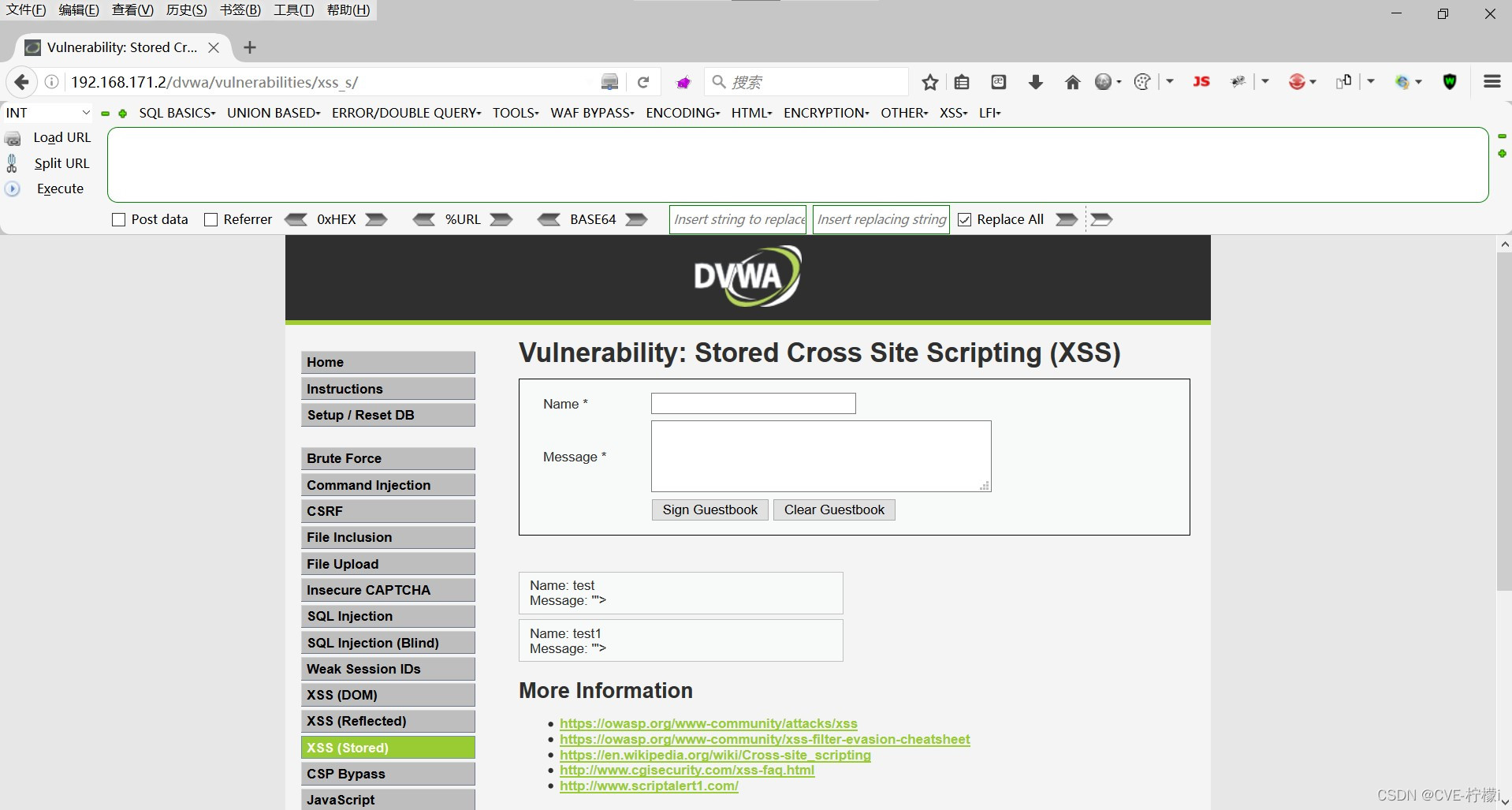Enable the Referrer checkbox
The width and height of the screenshot is (1512, 810).
210,220
